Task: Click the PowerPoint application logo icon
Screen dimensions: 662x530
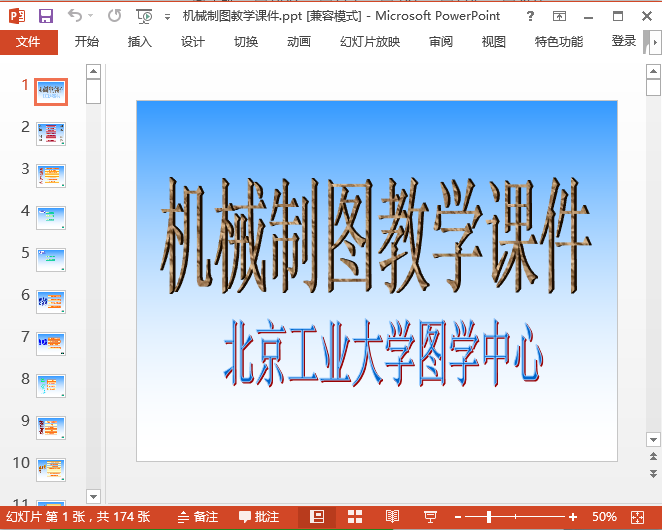Action: [x=17, y=16]
